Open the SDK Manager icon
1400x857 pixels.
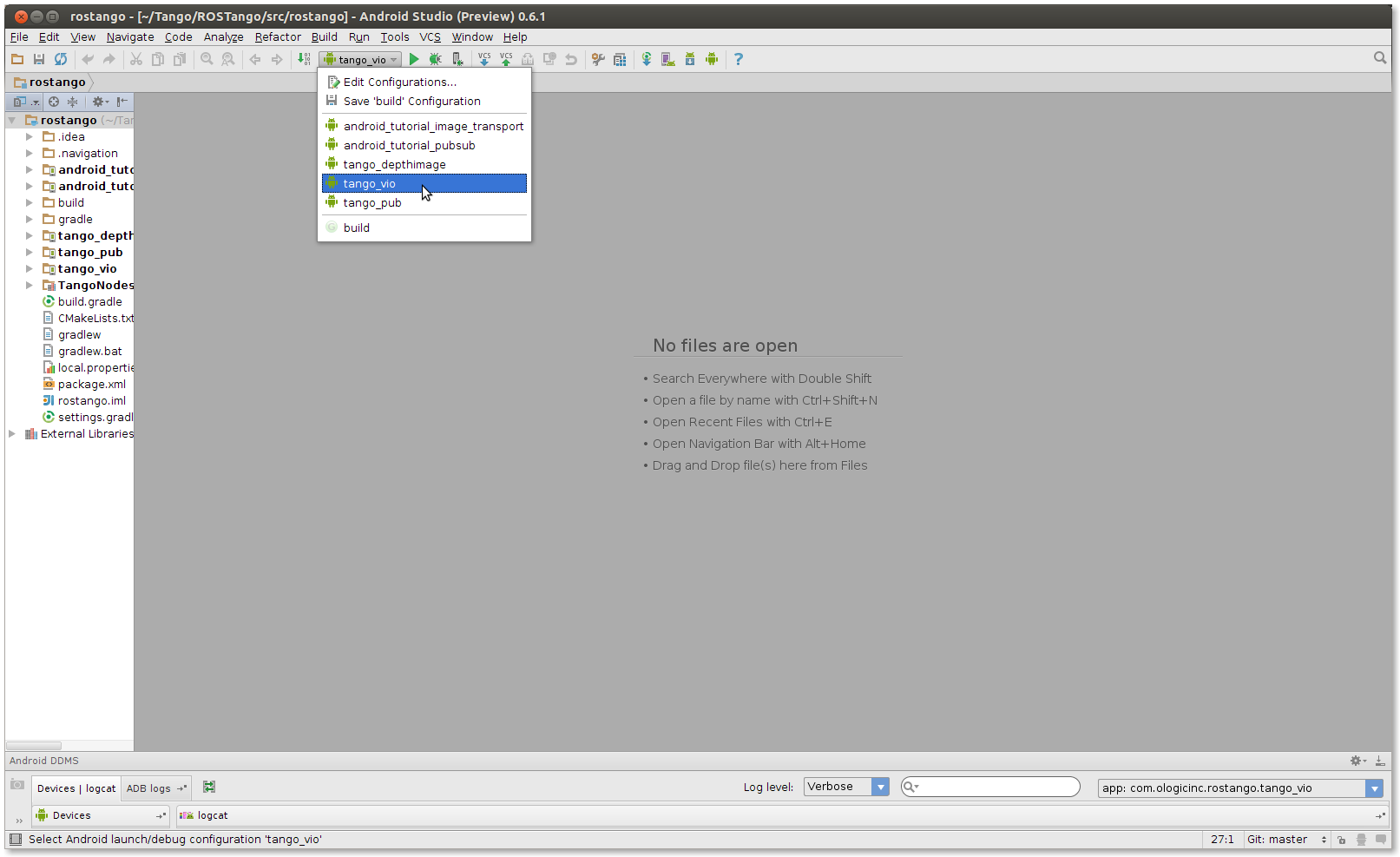coord(690,59)
